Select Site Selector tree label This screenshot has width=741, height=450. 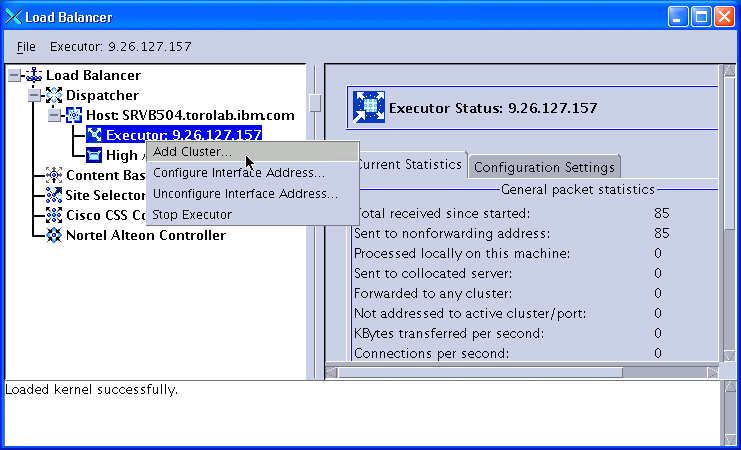coord(105,195)
